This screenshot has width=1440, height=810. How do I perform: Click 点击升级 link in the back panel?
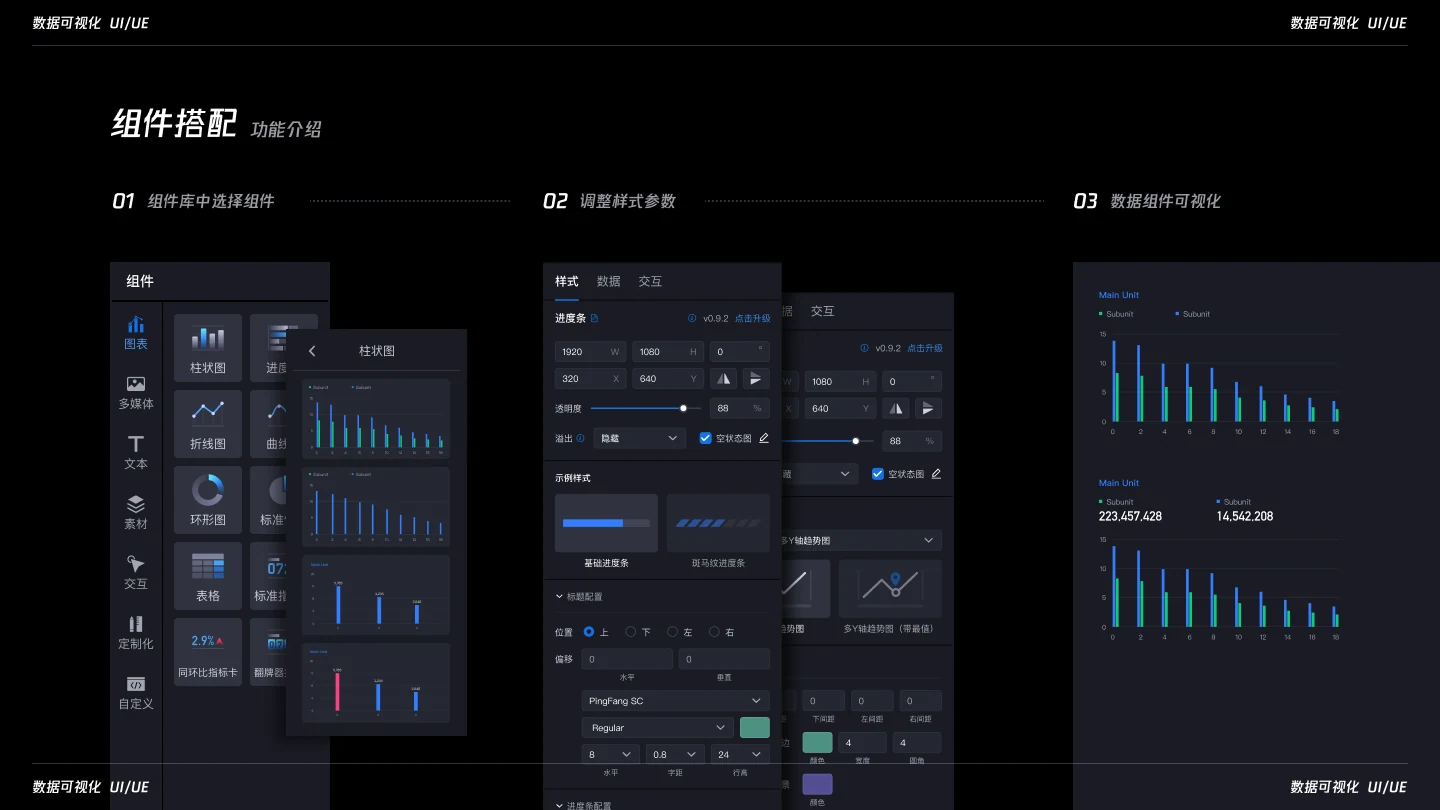(x=925, y=348)
